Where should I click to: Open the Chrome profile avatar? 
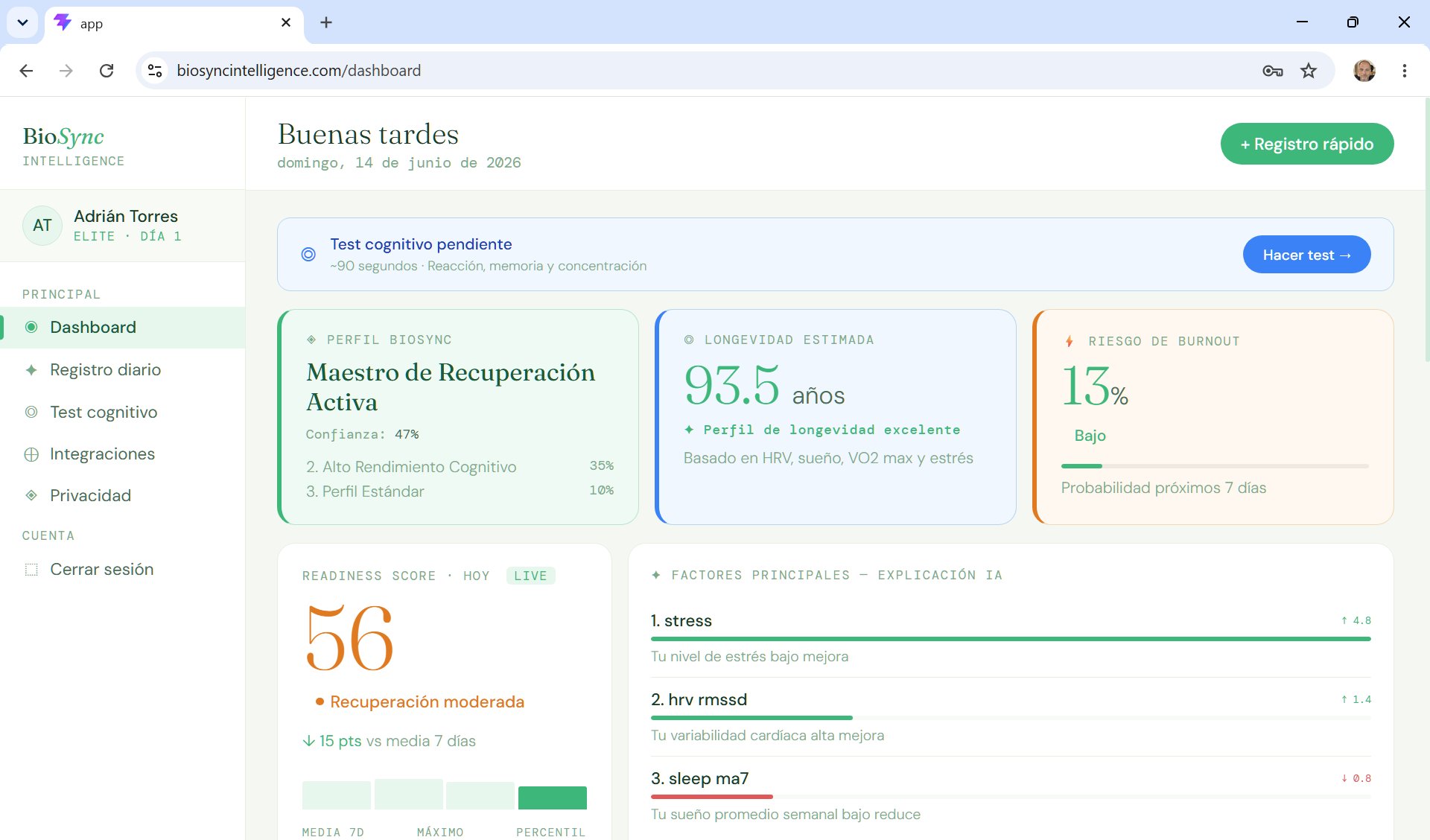pyautogui.click(x=1364, y=71)
